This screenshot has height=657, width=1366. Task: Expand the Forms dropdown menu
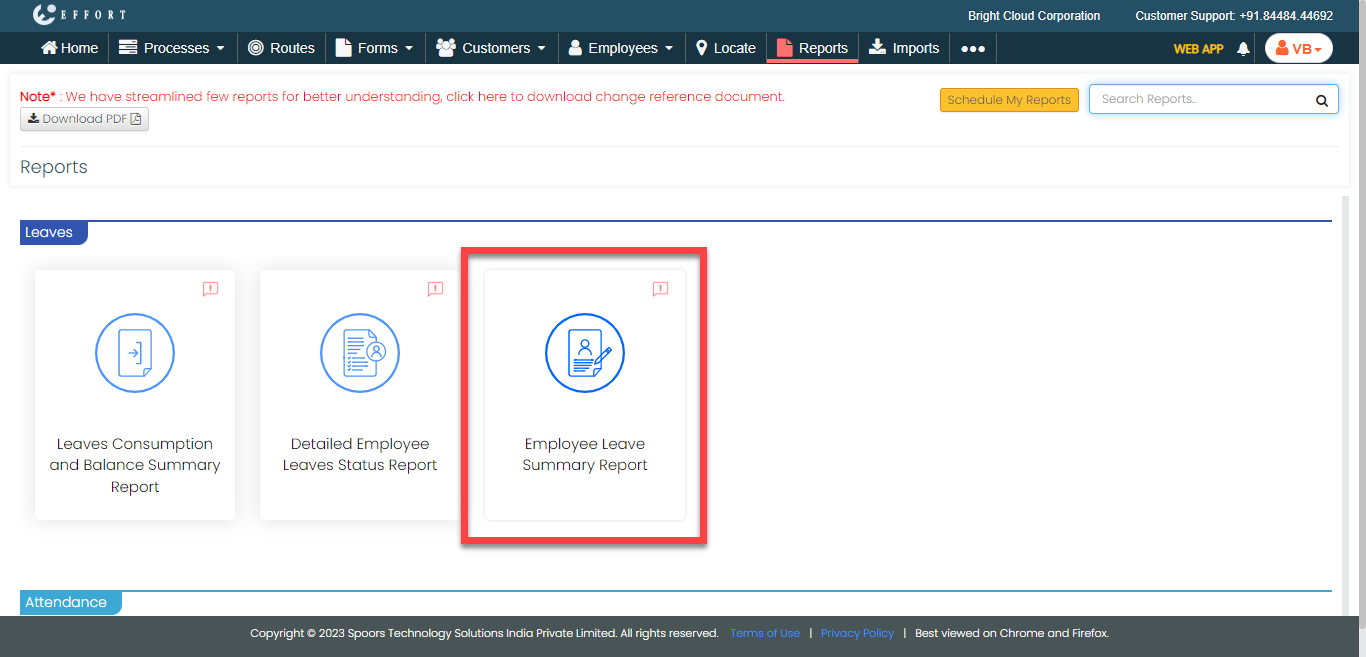374,48
